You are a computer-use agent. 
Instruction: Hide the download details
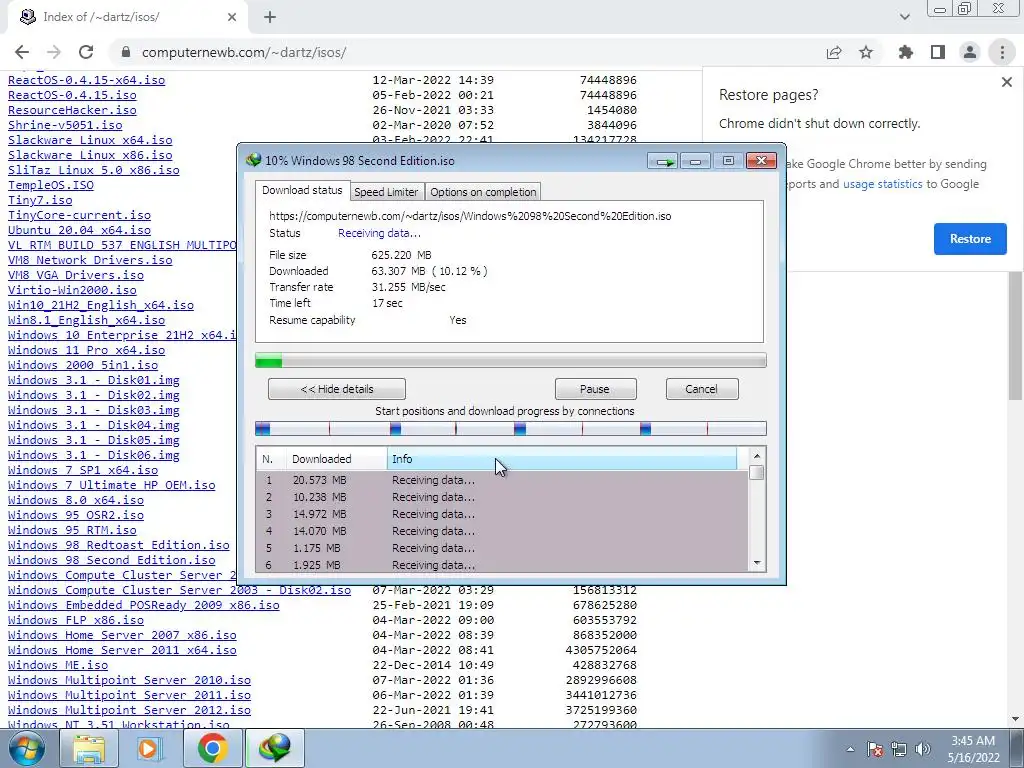337,389
